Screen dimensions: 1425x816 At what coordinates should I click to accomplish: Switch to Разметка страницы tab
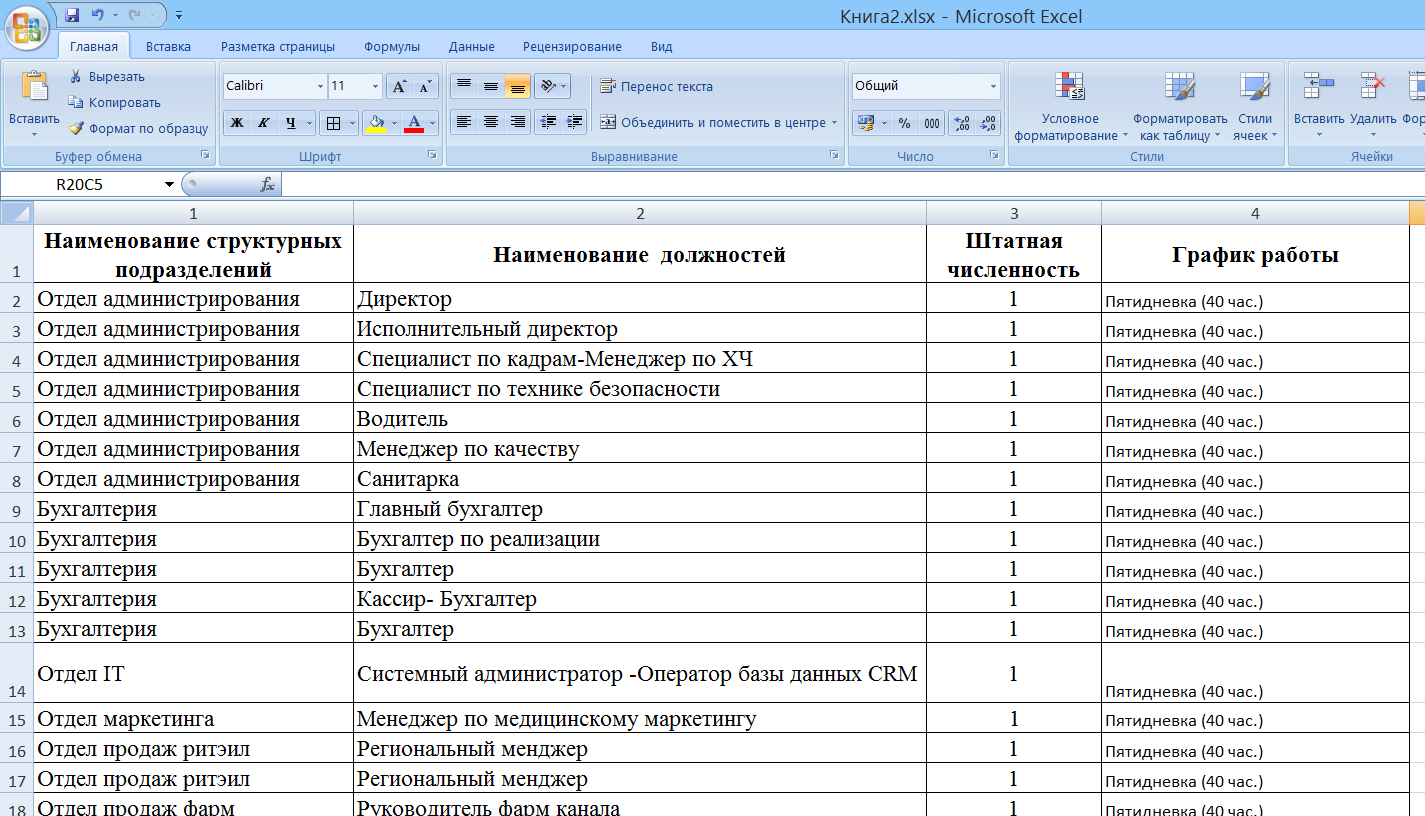278,46
